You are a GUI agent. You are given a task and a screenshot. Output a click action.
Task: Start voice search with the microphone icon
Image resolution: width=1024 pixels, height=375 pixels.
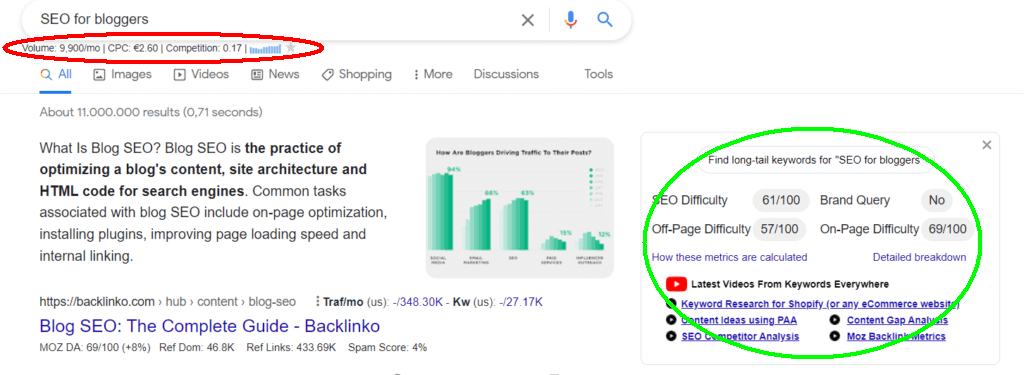coord(571,20)
